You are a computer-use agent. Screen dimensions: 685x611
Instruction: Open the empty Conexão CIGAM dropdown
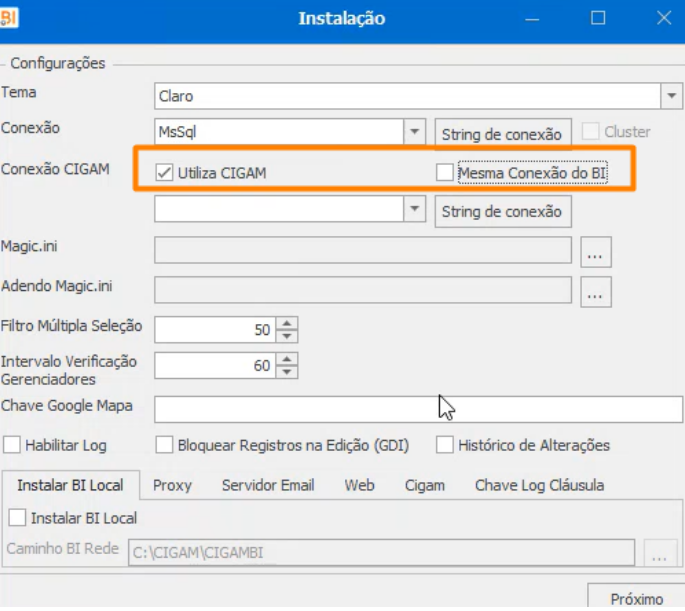tap(415, 208)
